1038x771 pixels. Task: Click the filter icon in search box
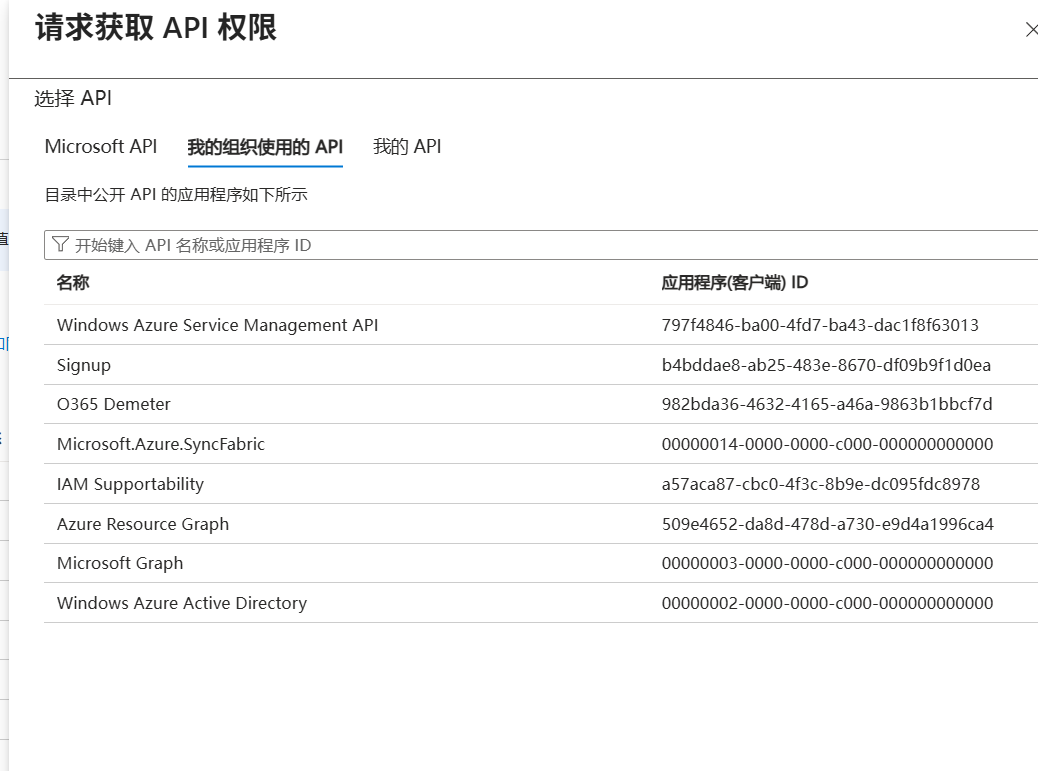60,245
